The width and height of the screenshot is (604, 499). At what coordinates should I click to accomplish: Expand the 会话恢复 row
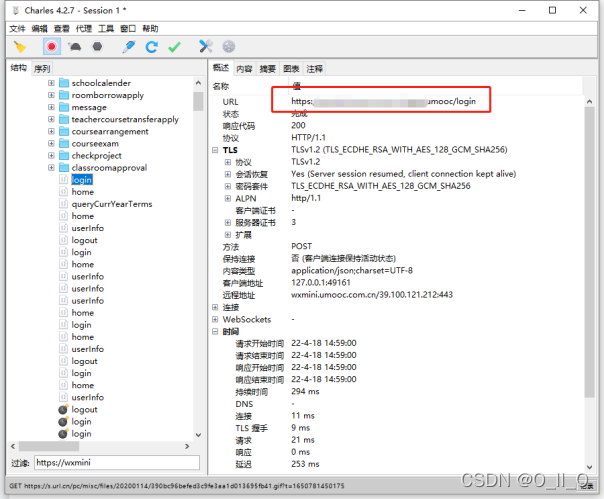pos(228,174)
